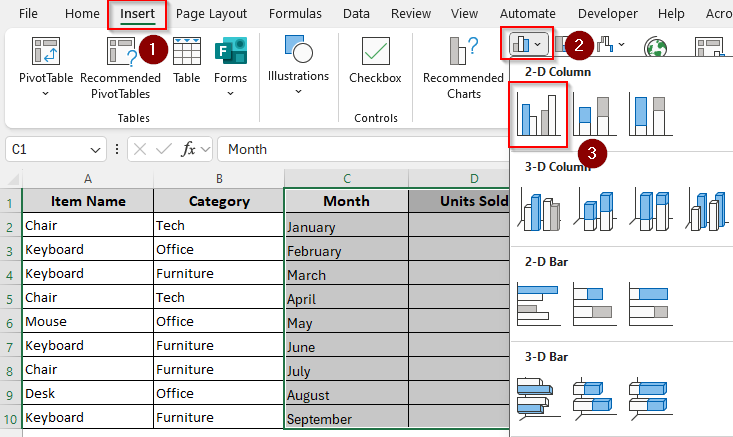Select the Category header cell
Image resolution: width=733 pixels, height=437 pixels.
pyautogui.click(x=218, y=200)
